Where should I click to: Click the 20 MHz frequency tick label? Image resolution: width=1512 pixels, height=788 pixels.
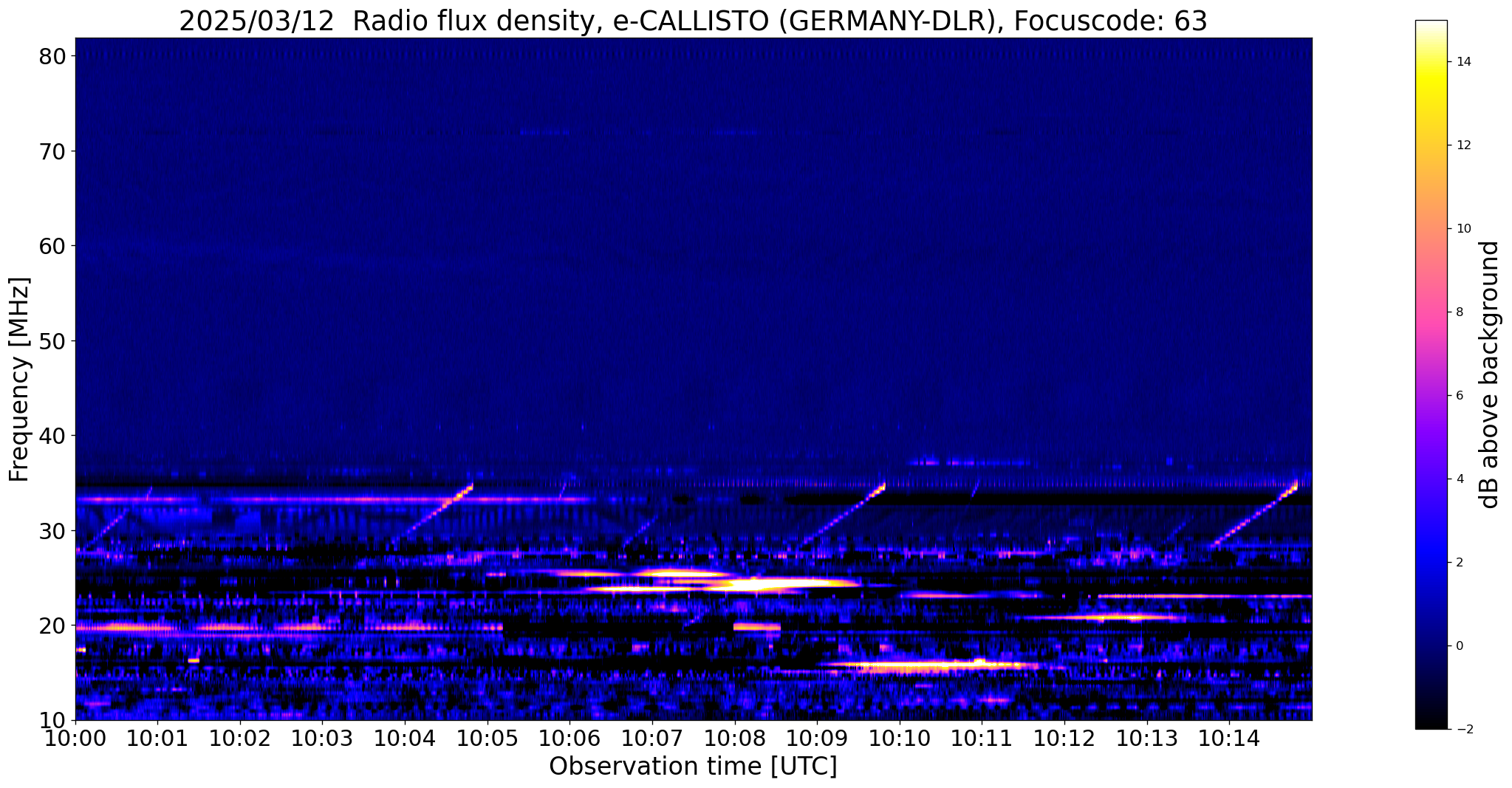(52, 626)
